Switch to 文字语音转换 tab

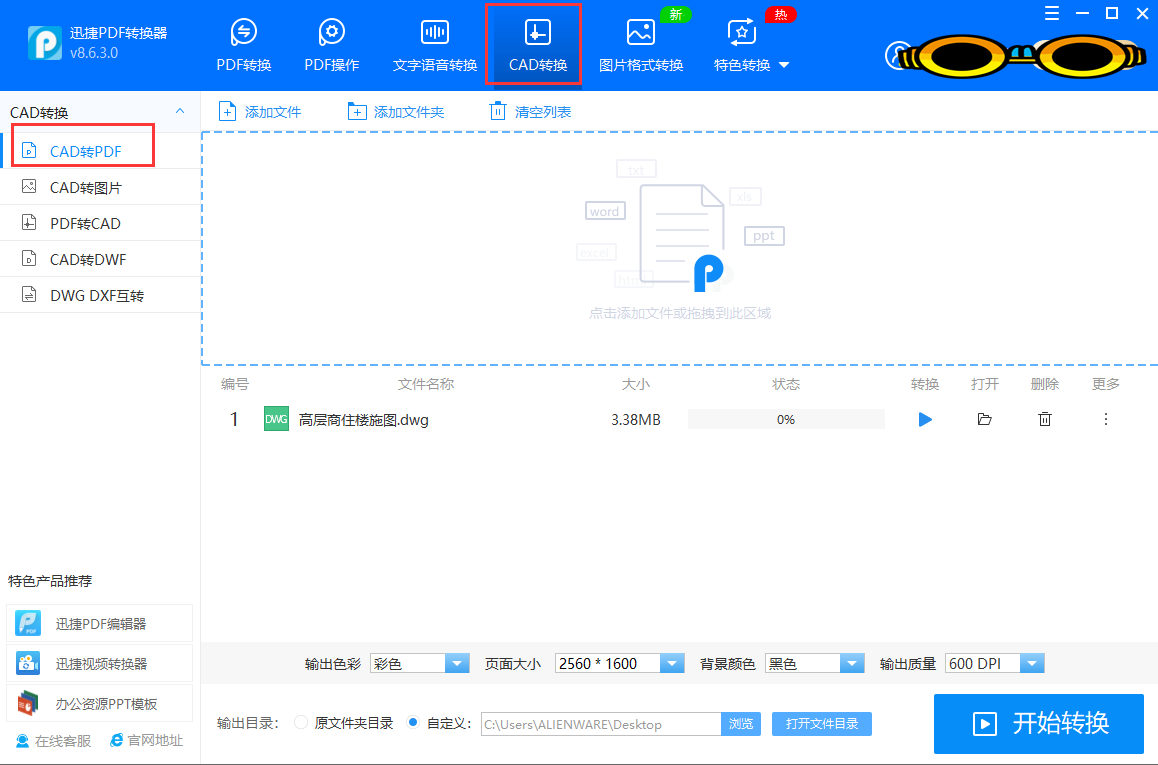(x=435, y=45)
